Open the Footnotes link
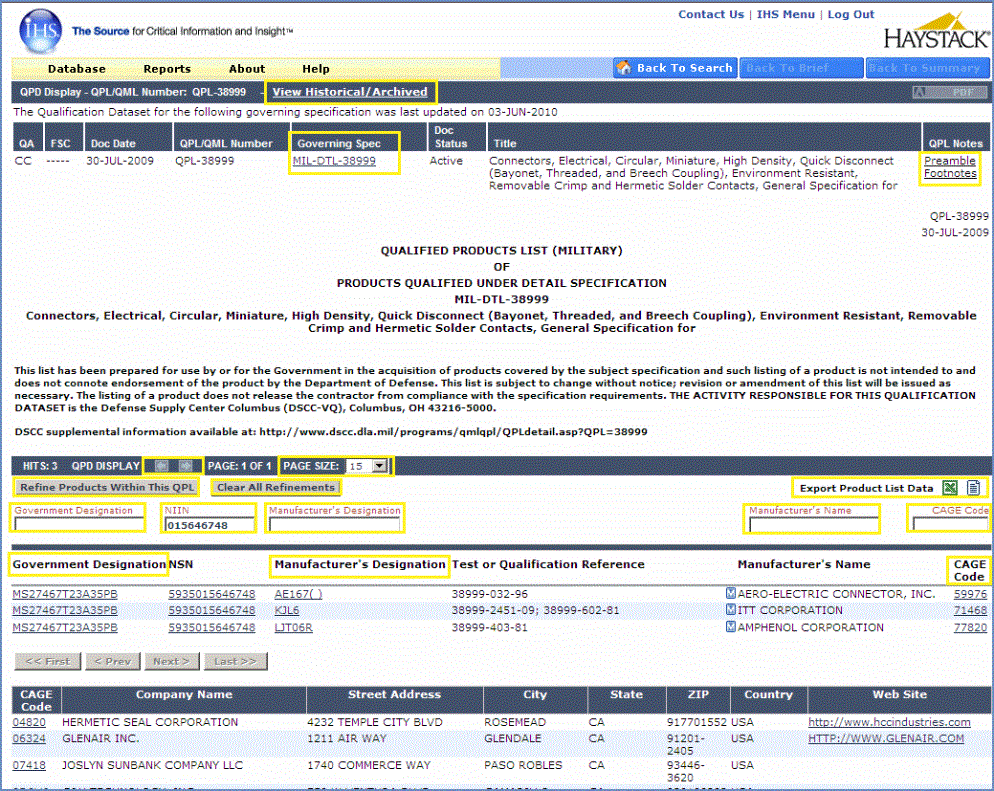Image resolution: width=994 pixels, height=791 pixels. [950, 173]
